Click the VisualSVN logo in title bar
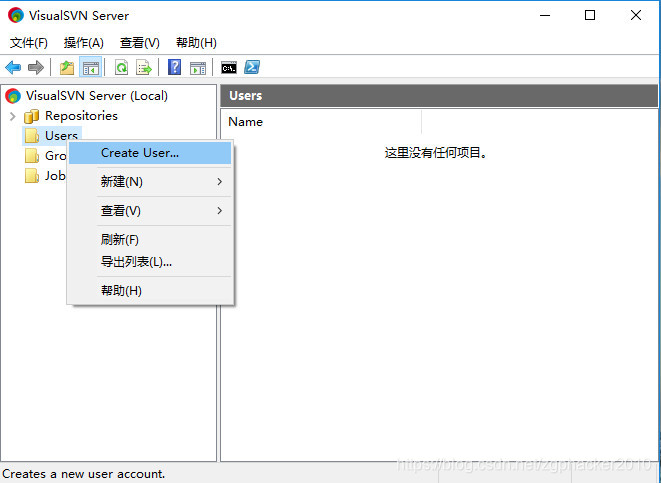661x483 pixels. point(16,15)
